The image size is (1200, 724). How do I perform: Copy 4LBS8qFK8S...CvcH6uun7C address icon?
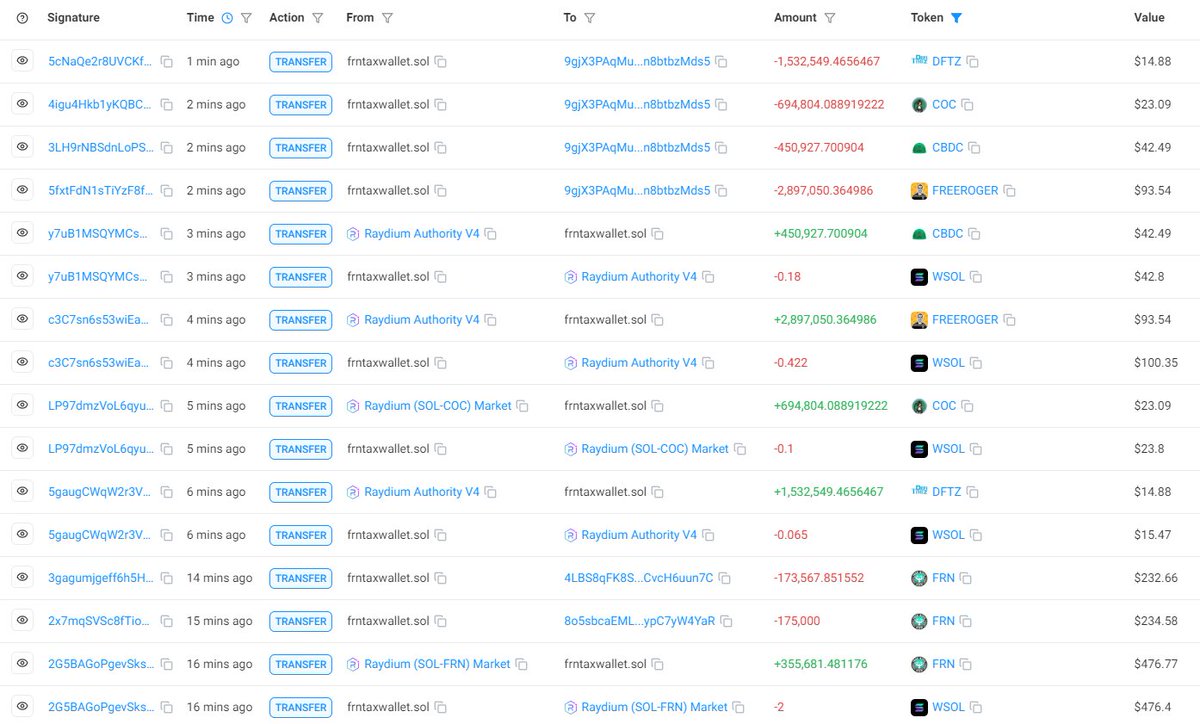pyautogui.click(x=725, y=578)
